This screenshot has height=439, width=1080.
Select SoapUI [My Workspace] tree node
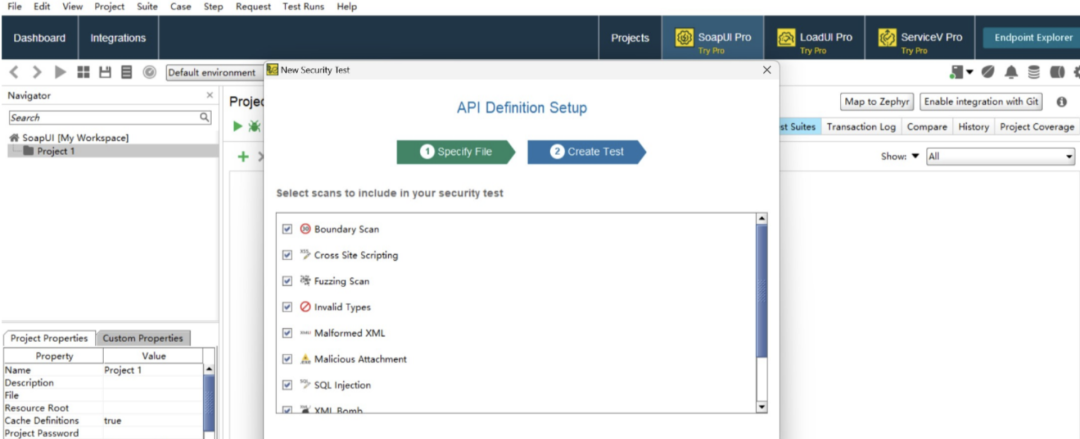click(75, 138)
